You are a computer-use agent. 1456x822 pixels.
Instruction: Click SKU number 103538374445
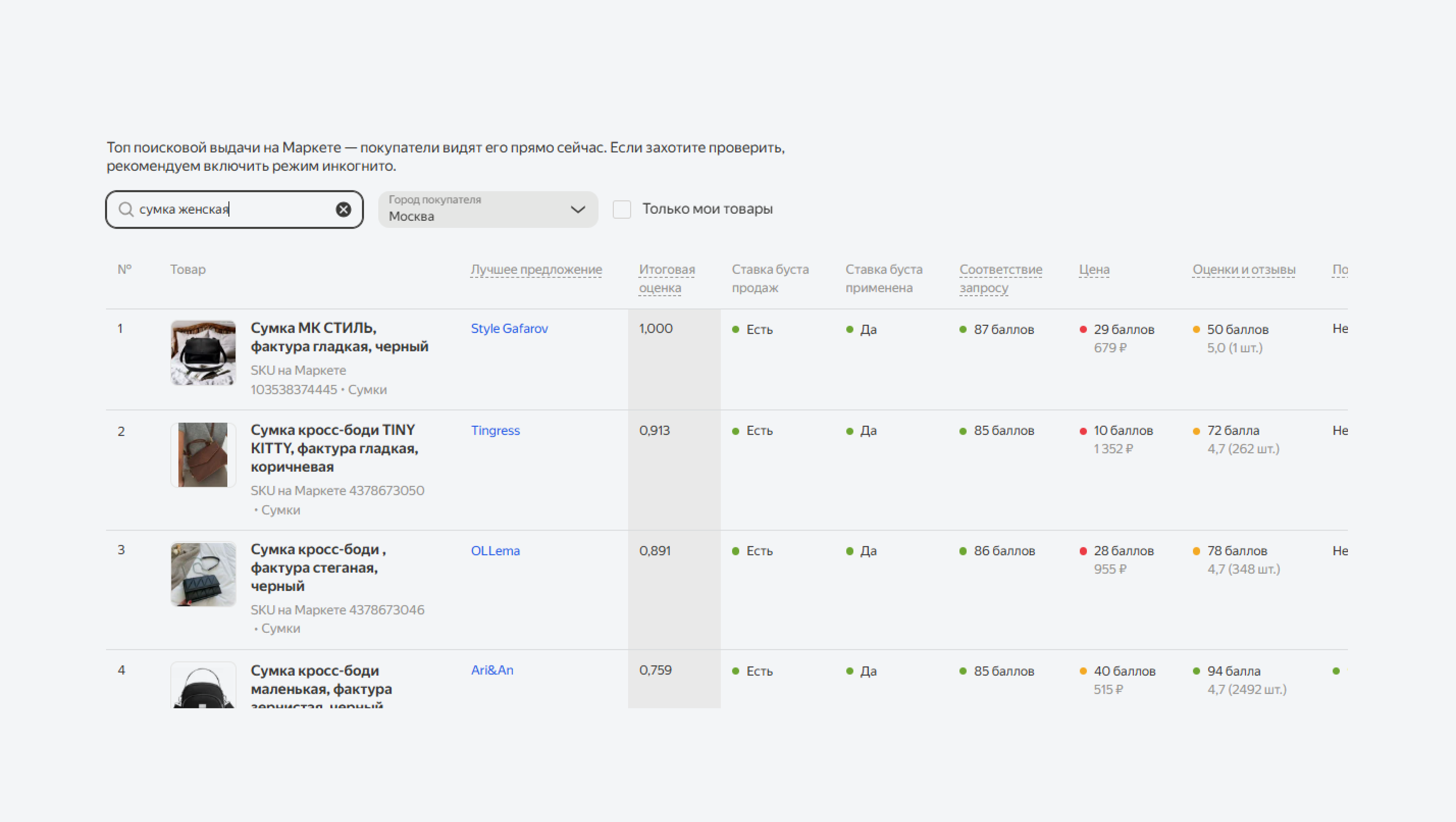pos(294,390)
